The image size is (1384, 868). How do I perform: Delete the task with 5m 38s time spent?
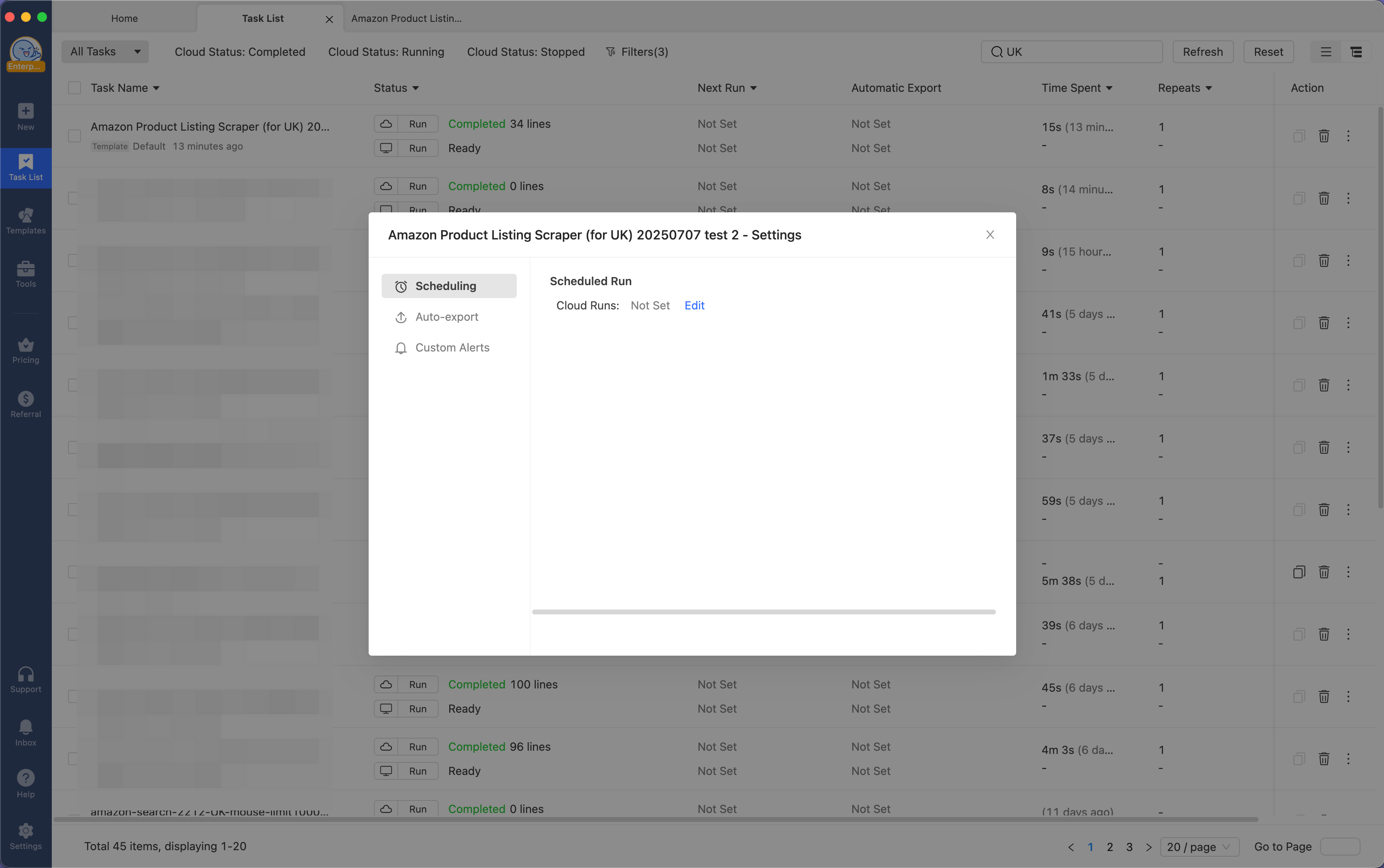1324,572
